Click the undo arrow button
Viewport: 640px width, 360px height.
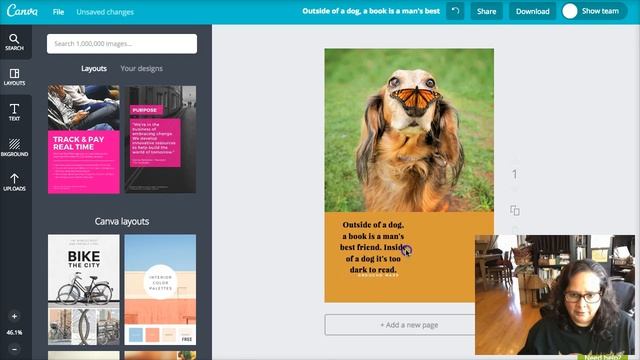[455, 11]
